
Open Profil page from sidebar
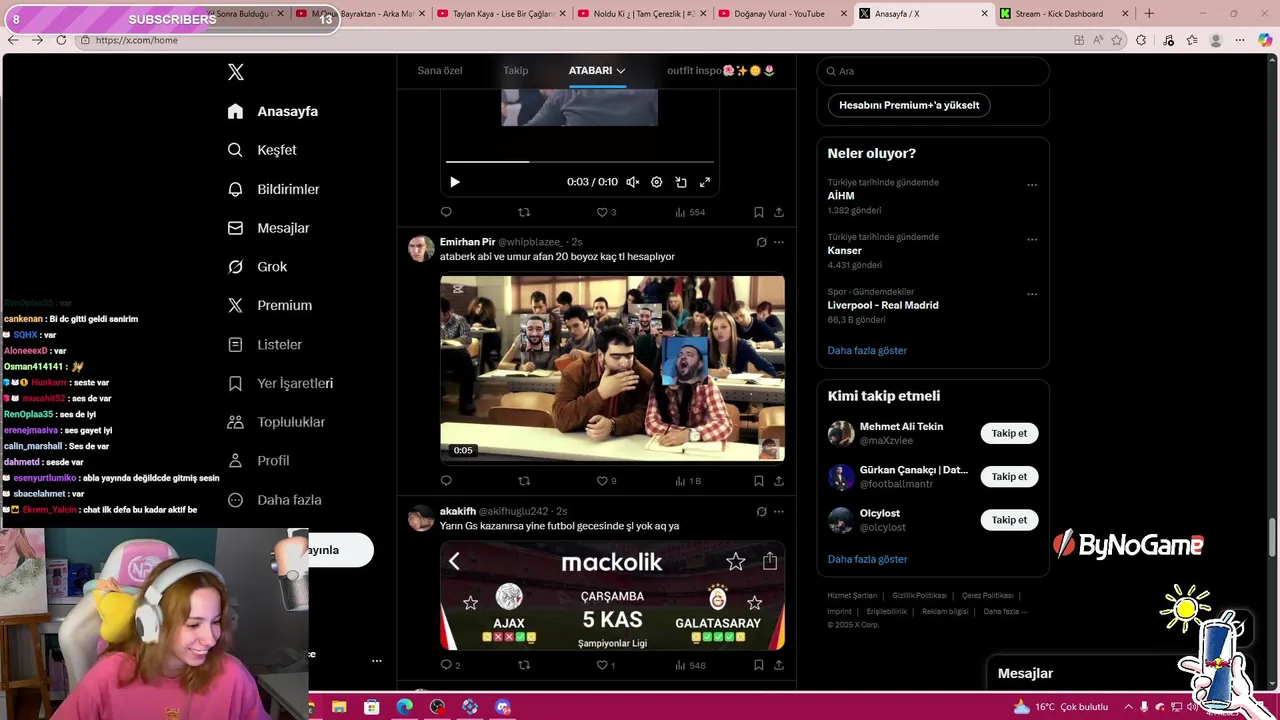point(258,461)
